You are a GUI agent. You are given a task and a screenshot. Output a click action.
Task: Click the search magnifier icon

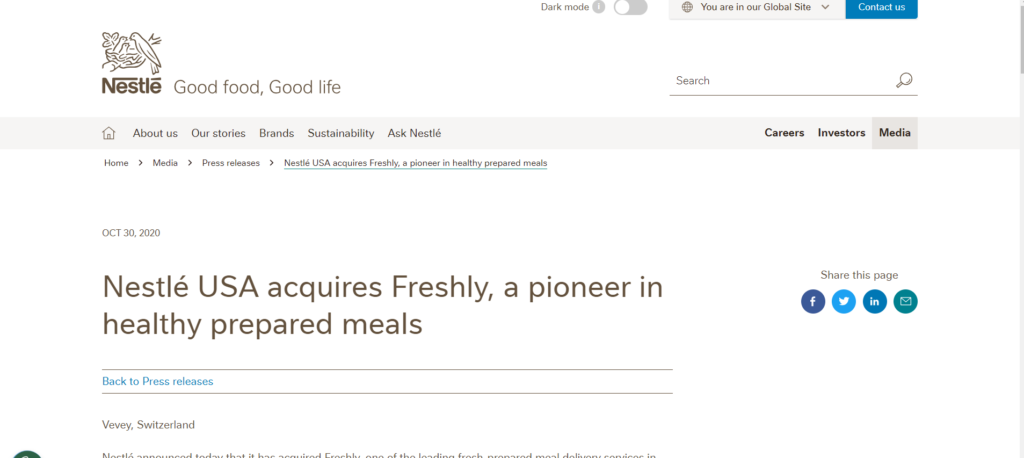coord(904,80)
